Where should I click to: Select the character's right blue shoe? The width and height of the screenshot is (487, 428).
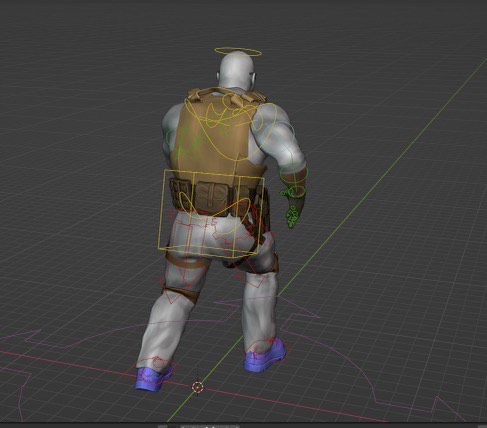coord(265,356)
